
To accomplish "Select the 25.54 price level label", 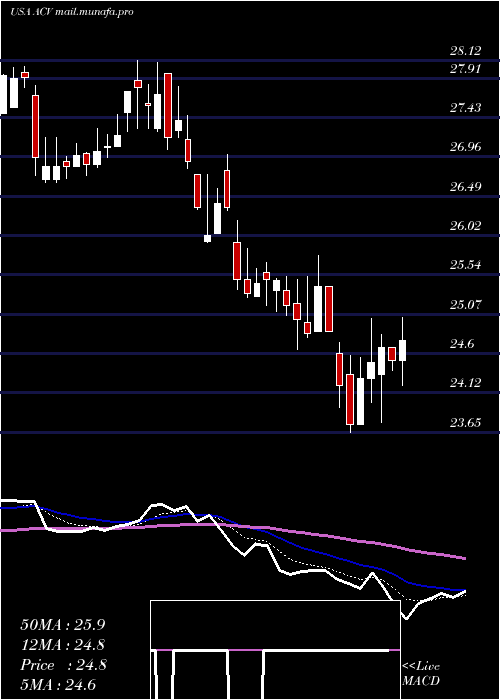I will (466, 265).
